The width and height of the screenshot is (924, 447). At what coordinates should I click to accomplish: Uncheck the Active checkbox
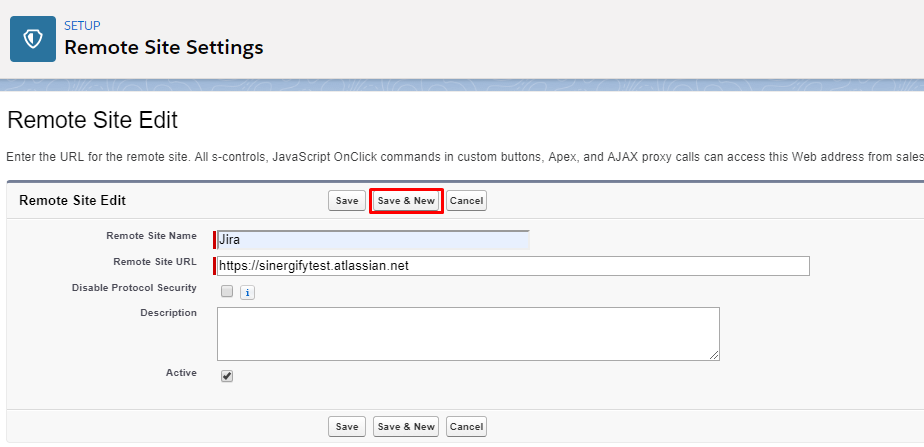pyautogui.click(x=227, y=376)
